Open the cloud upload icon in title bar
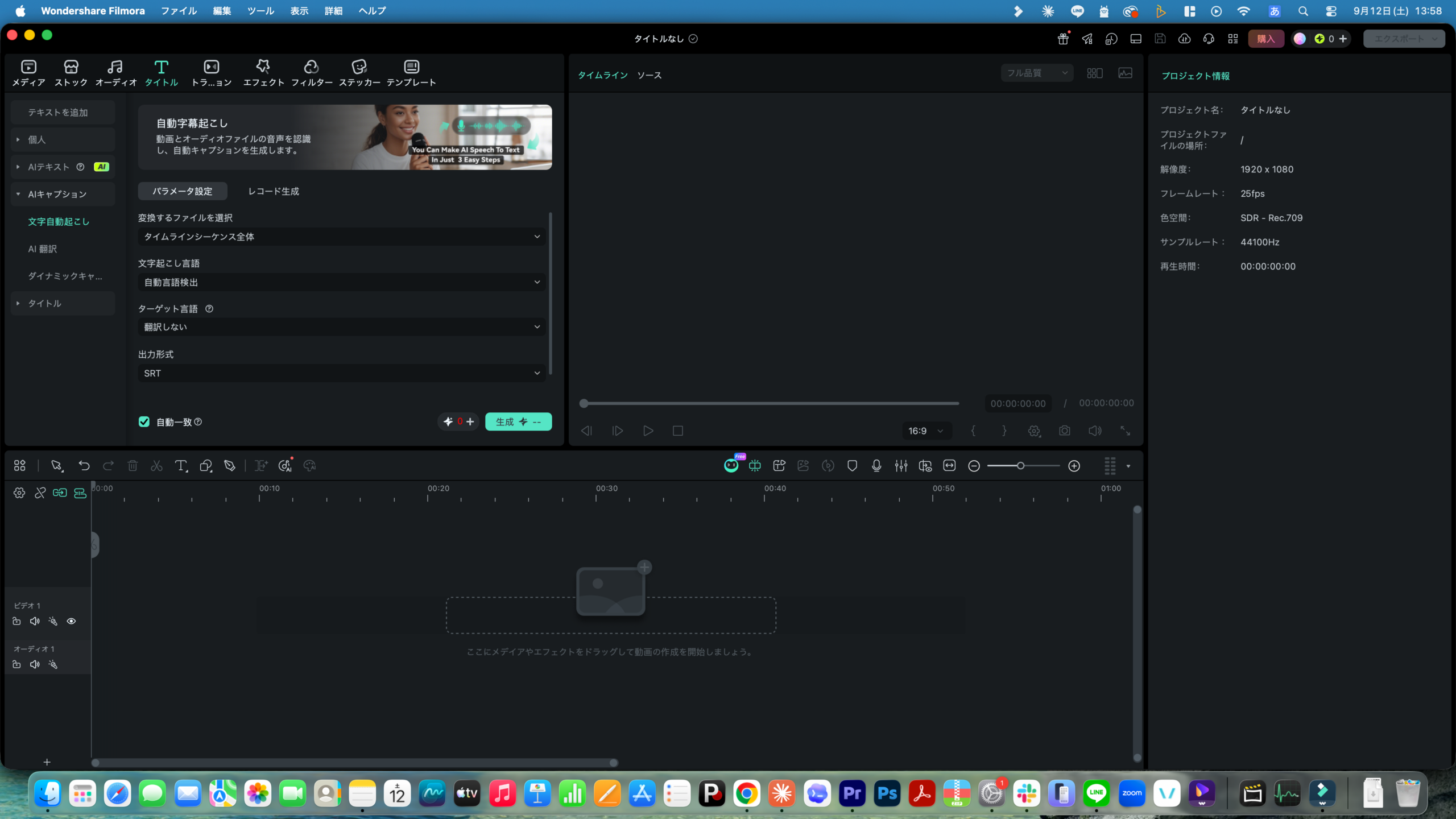The image size is (1456, 819). pyautogui.click(x=1184, y=39)
